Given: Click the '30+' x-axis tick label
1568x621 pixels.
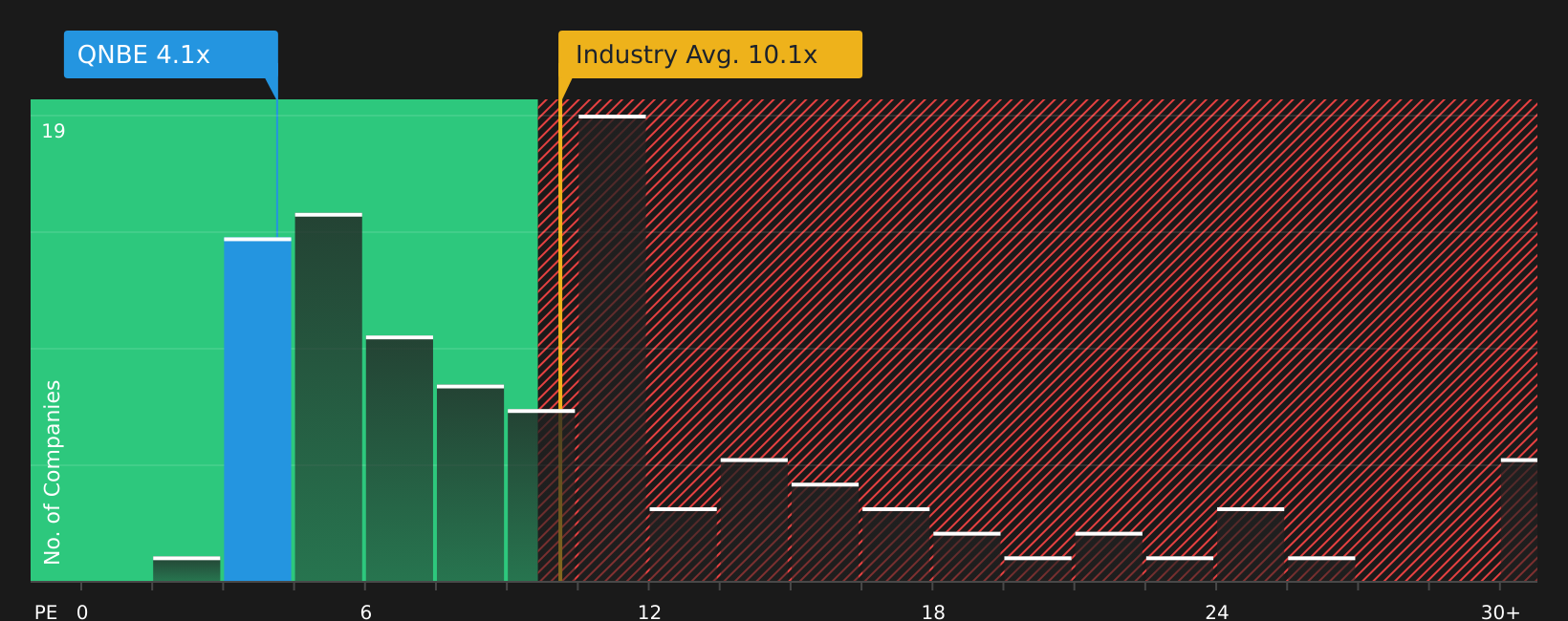Looking at the screenshot, I should click(1500, 612).
